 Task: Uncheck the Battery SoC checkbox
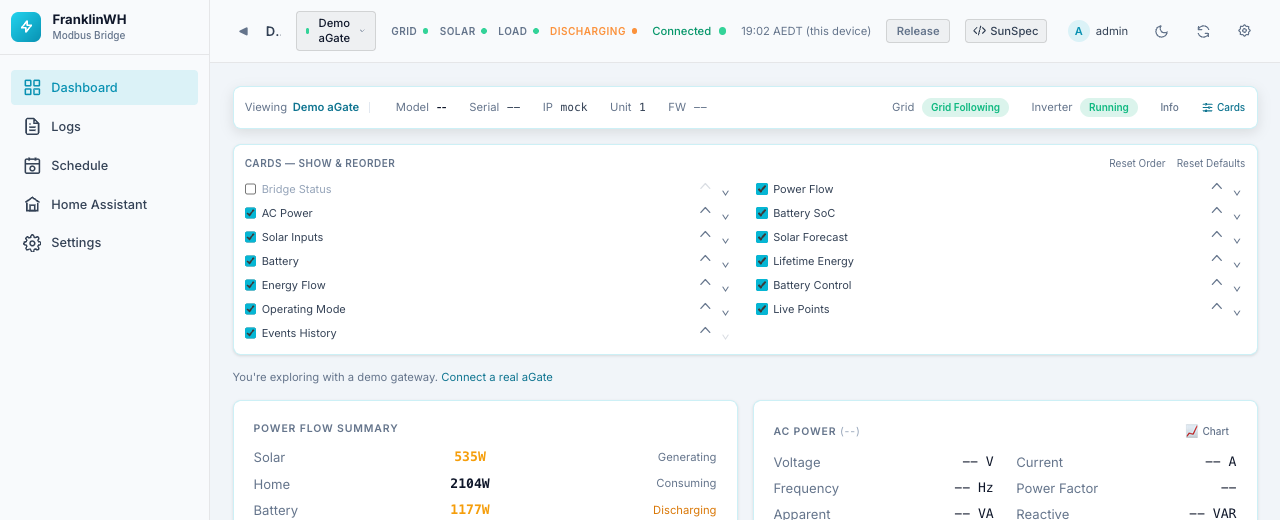[x=762, y=213]
